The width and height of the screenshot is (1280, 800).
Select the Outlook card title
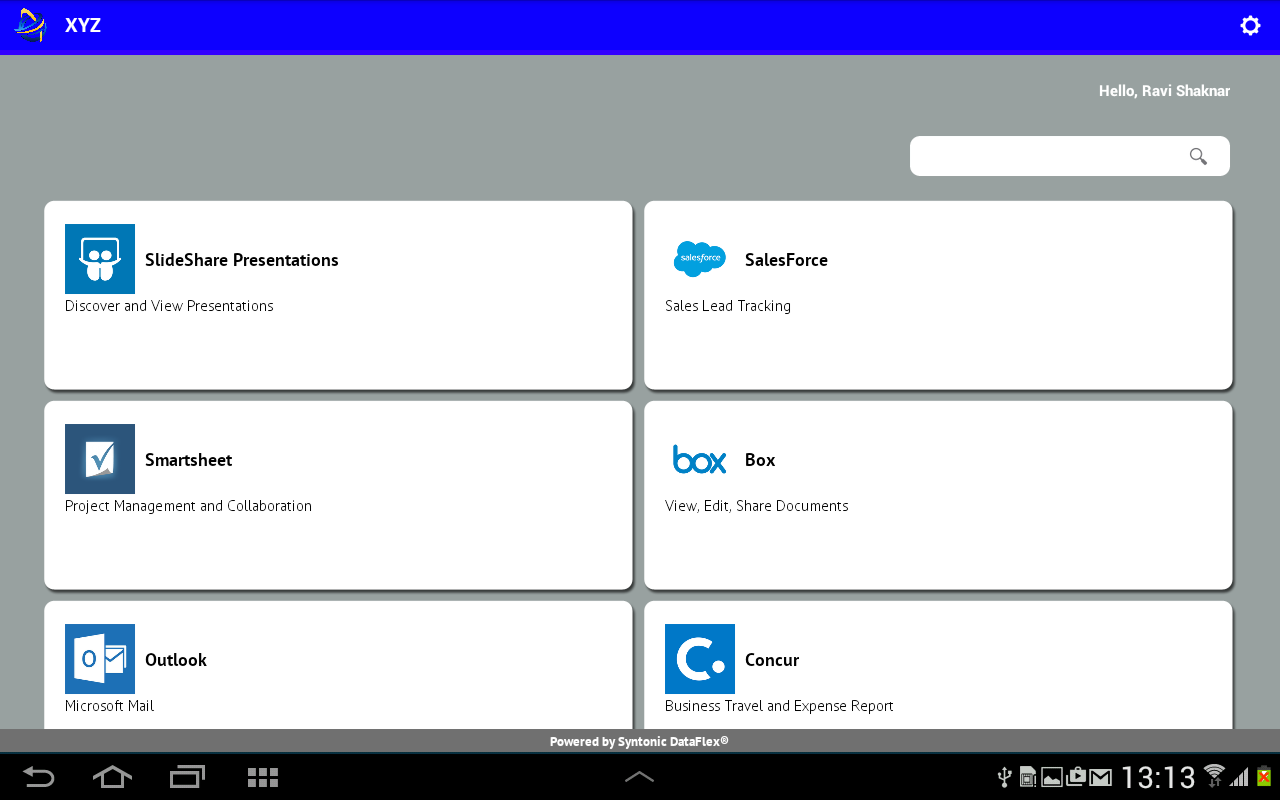tap(176, 660)
